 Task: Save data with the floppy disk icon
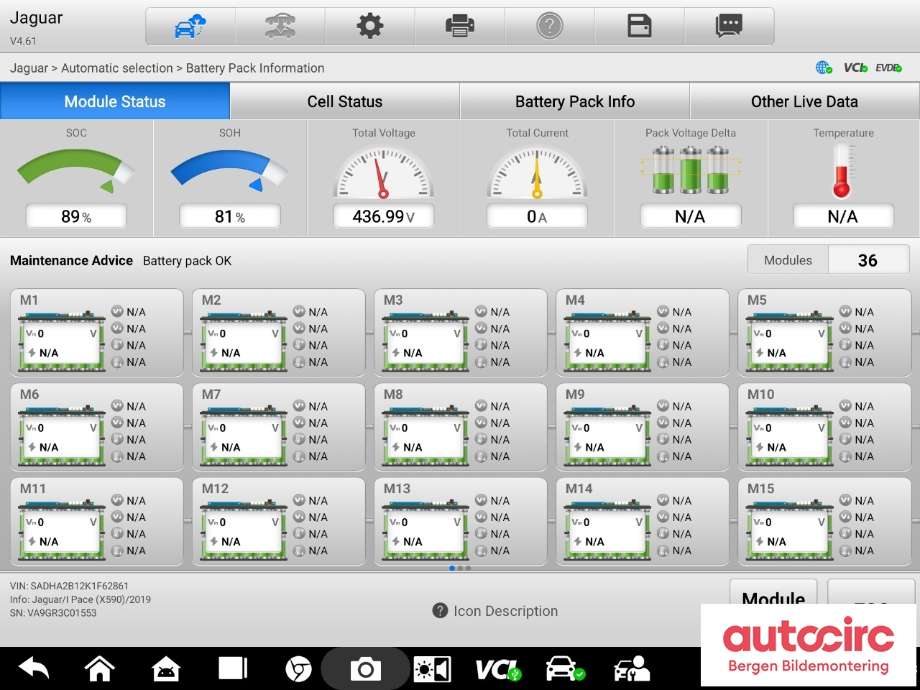pyautogui.click(x=639, y=26)
